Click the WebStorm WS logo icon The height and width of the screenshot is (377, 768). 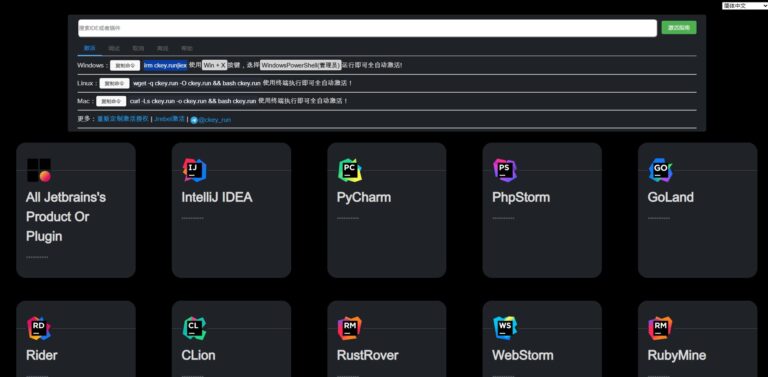coord(505,328)
